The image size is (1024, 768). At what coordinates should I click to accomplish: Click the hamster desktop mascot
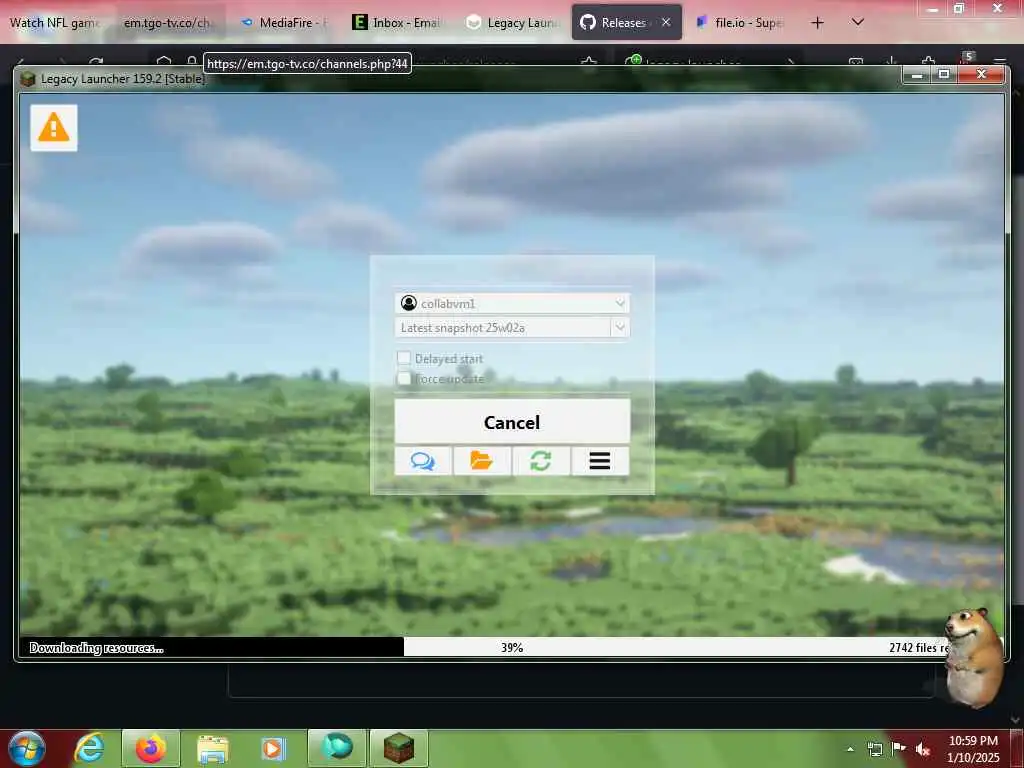(x=973, y=658)
